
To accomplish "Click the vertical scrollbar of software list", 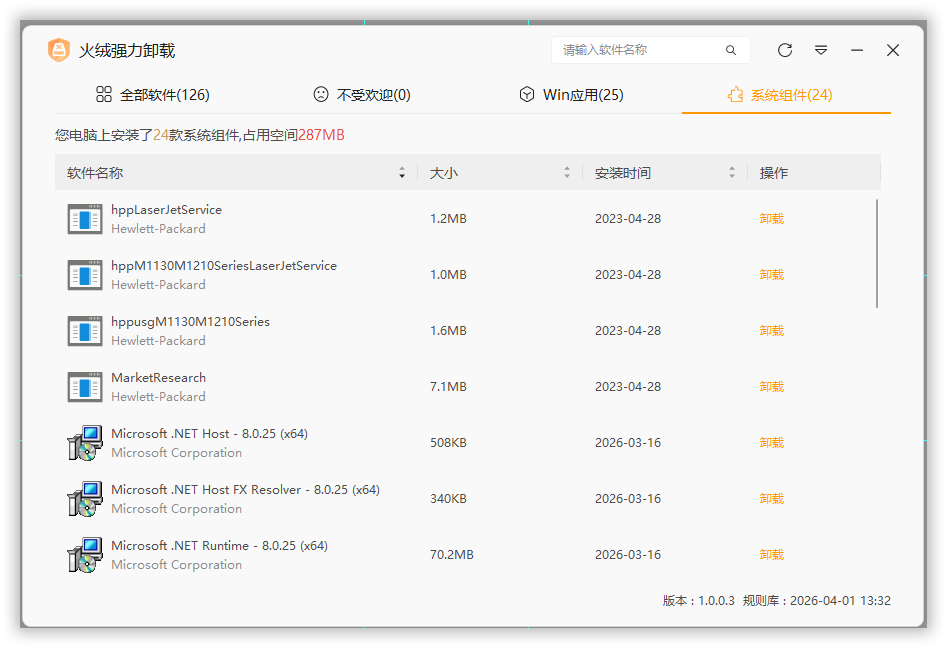I will point(877,253).
